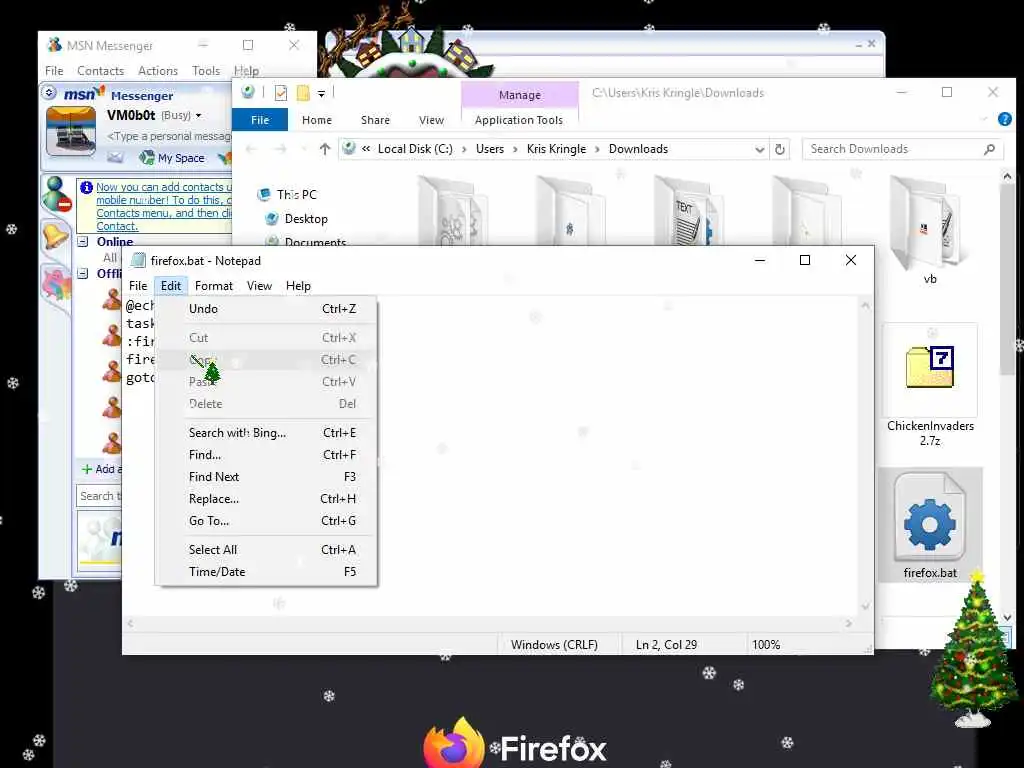Screen dimensions: 1024x768
Task: Click Notepad's vertical scrollbar up arrow
Action: (x=865, y=305)
